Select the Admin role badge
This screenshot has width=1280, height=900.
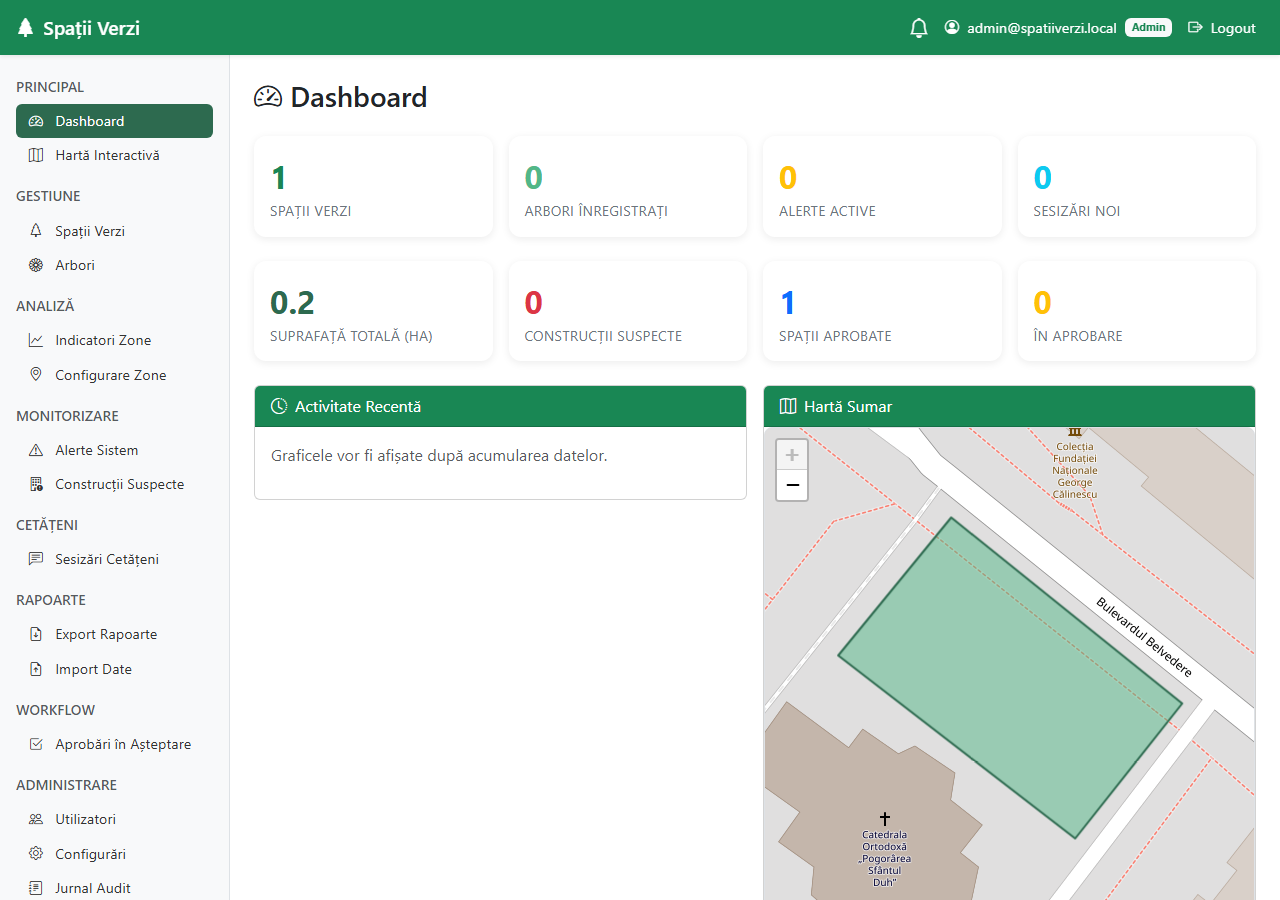(x=1148, y=27)
